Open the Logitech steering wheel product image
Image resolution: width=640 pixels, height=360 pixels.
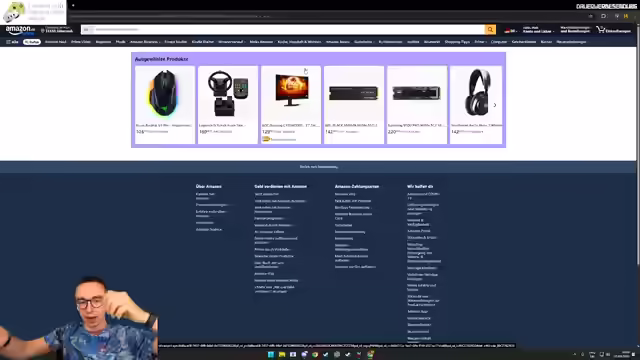click(x=228, y=94)
